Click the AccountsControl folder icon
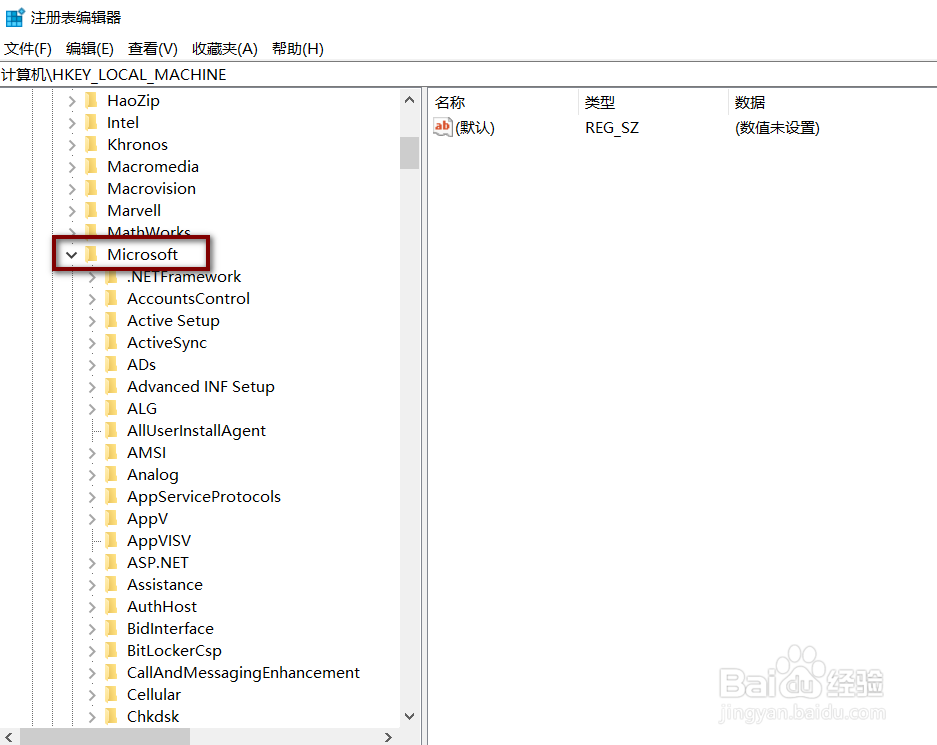937x745 pixels. 111,299
